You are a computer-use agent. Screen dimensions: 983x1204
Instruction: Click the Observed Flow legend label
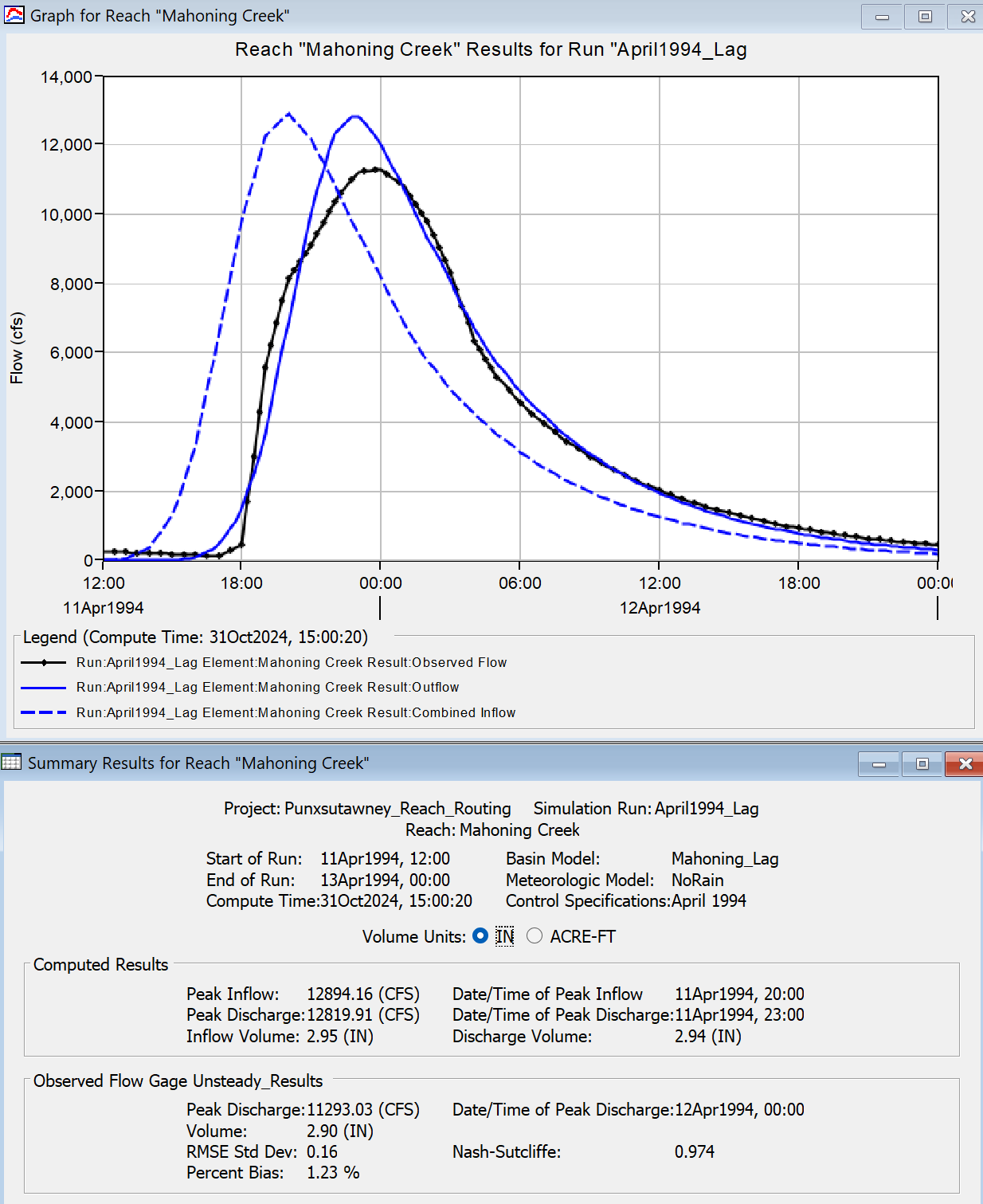292,662
